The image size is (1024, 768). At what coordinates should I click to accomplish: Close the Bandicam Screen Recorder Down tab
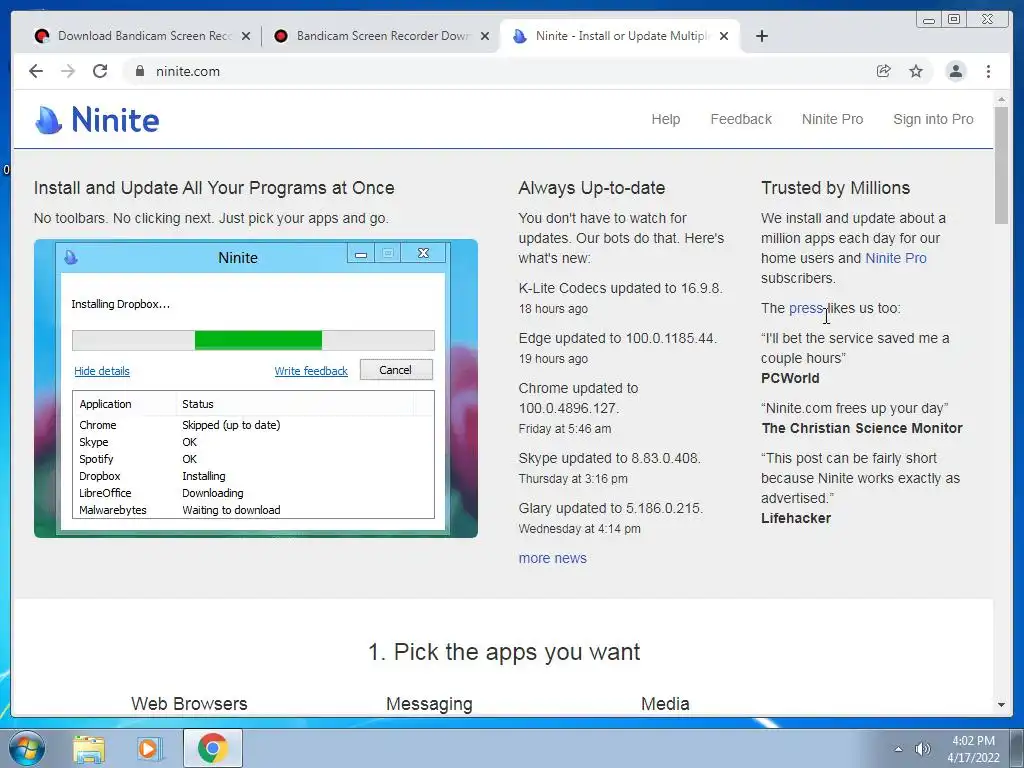point(485,36)
